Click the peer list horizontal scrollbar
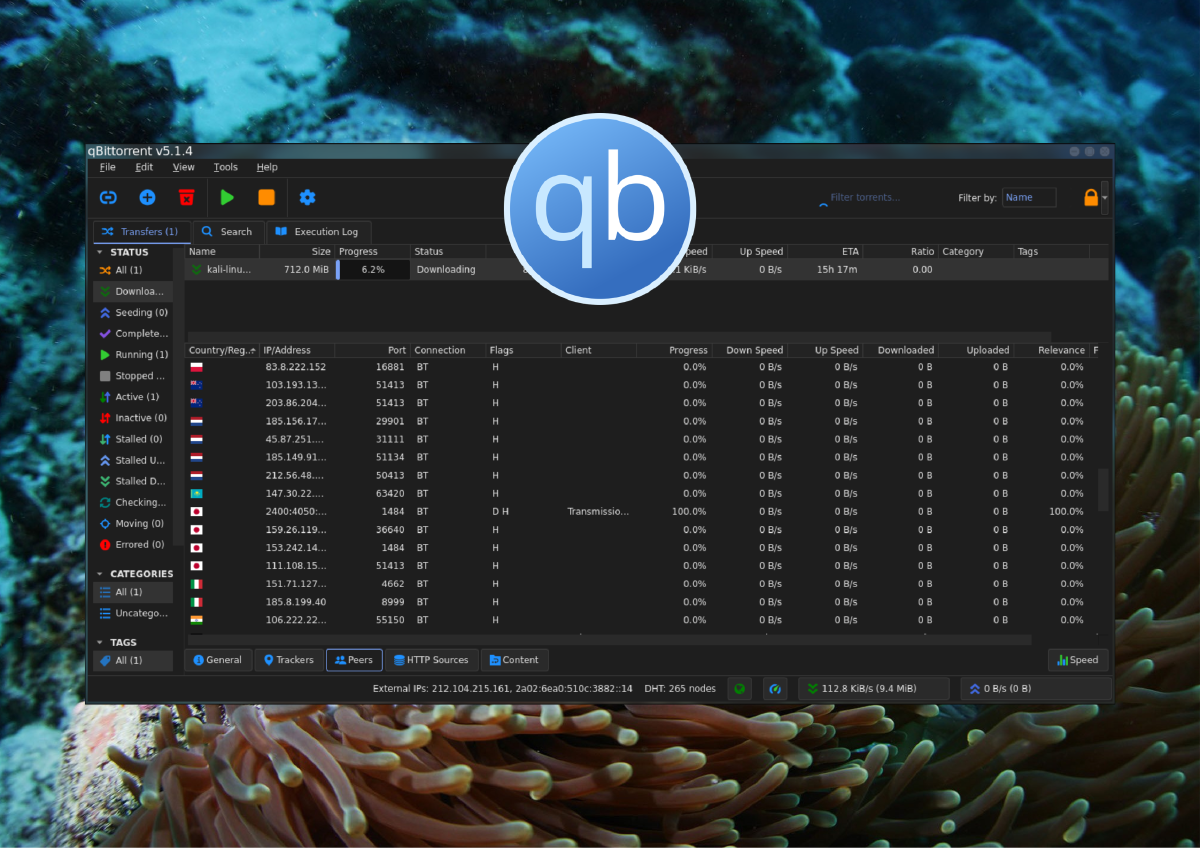The width and height of the screenshot is (1200, 848). [x=608, y=639]
